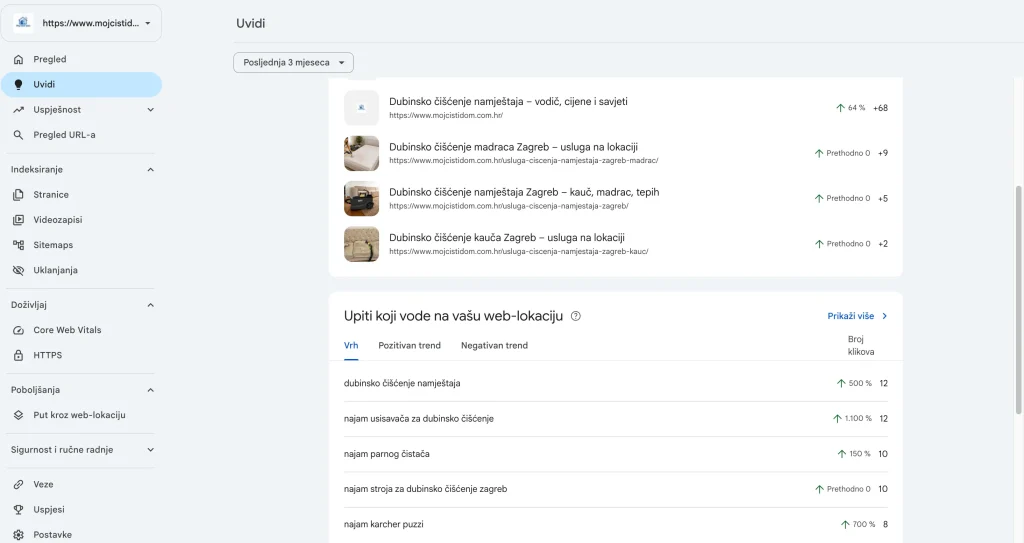Open Stranice in the sidebar
Screen dimensions: 1024x543
tap(82, 195)
